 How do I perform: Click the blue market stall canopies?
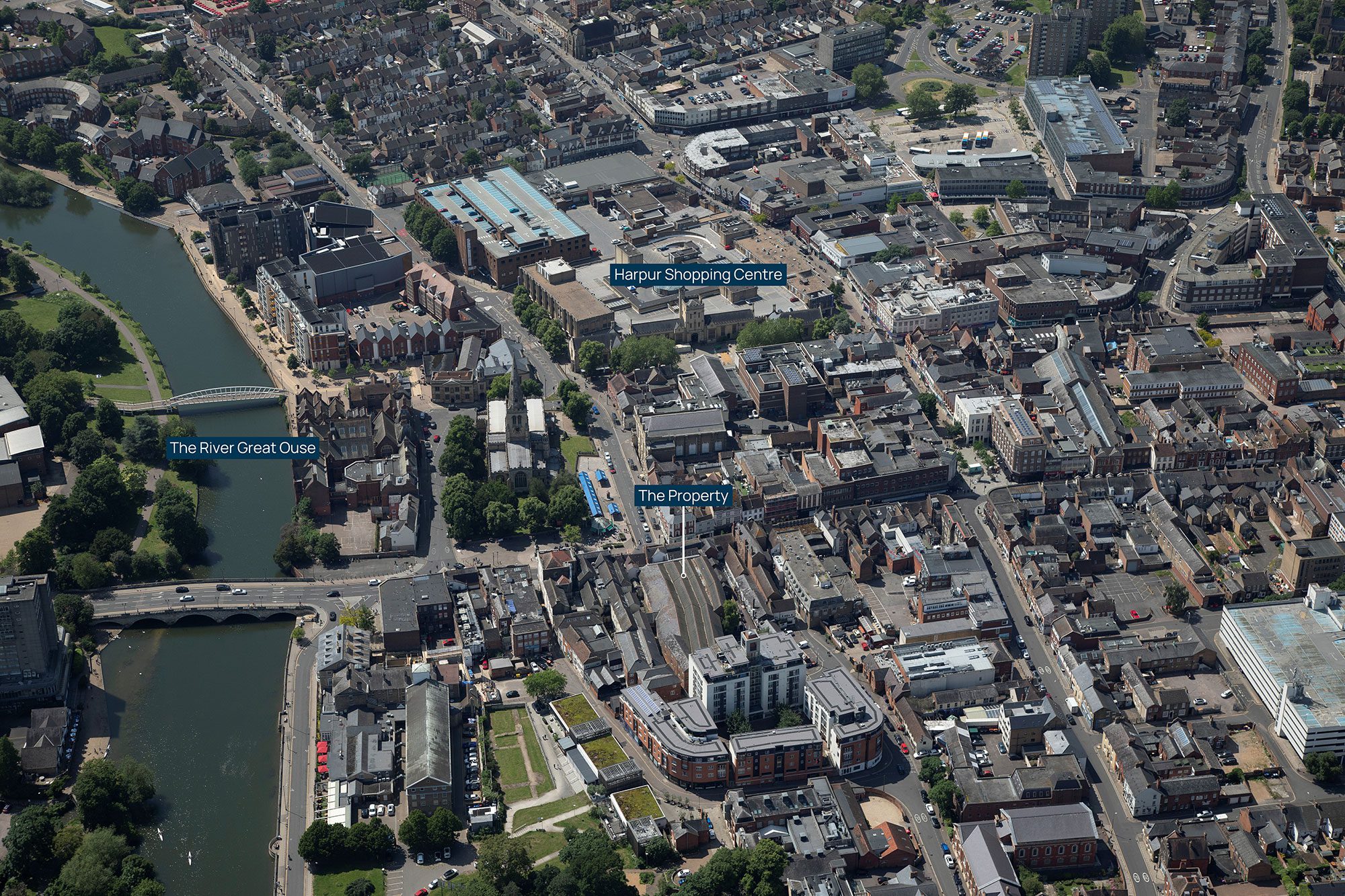(590, 494)
